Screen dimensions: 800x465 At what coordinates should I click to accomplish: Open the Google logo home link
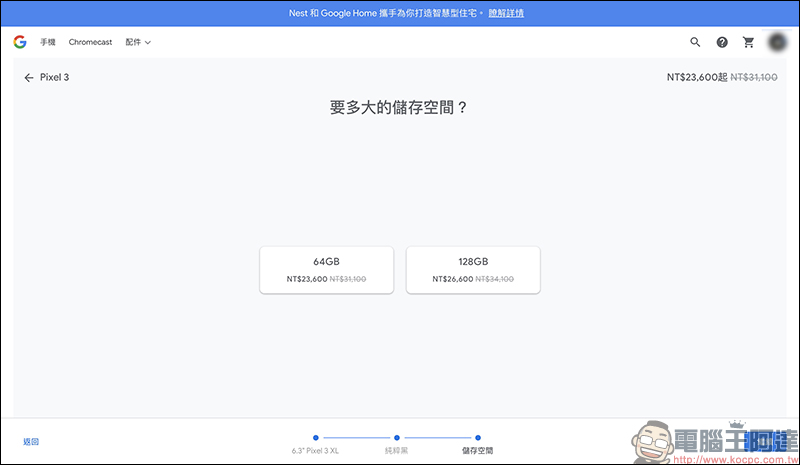[x=20, y=42]
